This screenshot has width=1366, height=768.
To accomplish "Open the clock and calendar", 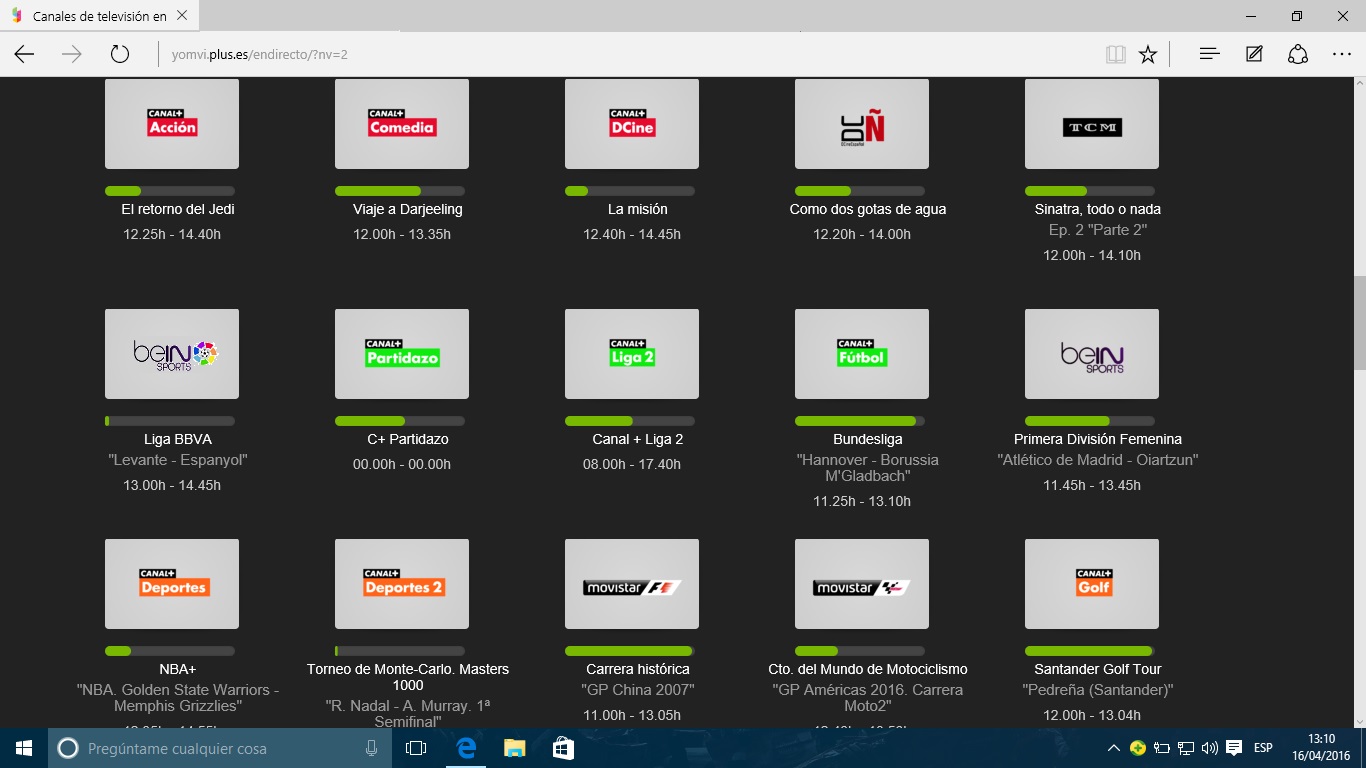I will tap(1321, 748).
